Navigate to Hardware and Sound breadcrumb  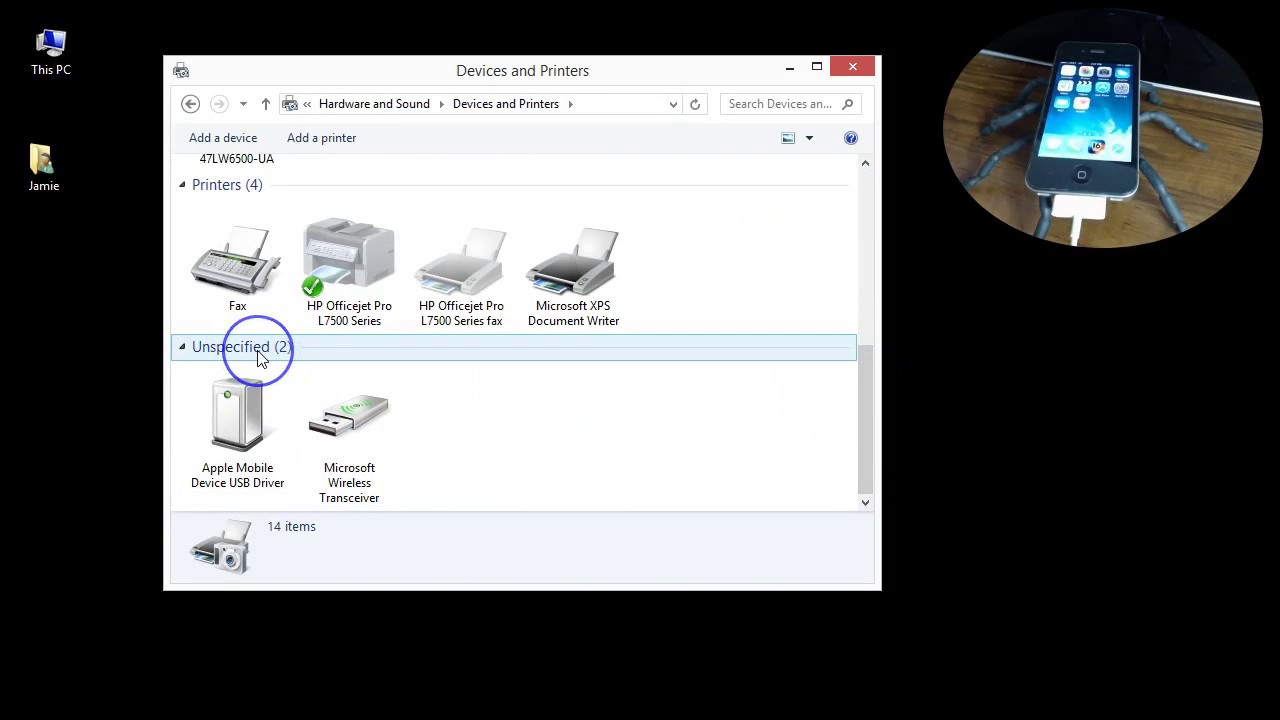pyautogui.click(x=374, y=104)
